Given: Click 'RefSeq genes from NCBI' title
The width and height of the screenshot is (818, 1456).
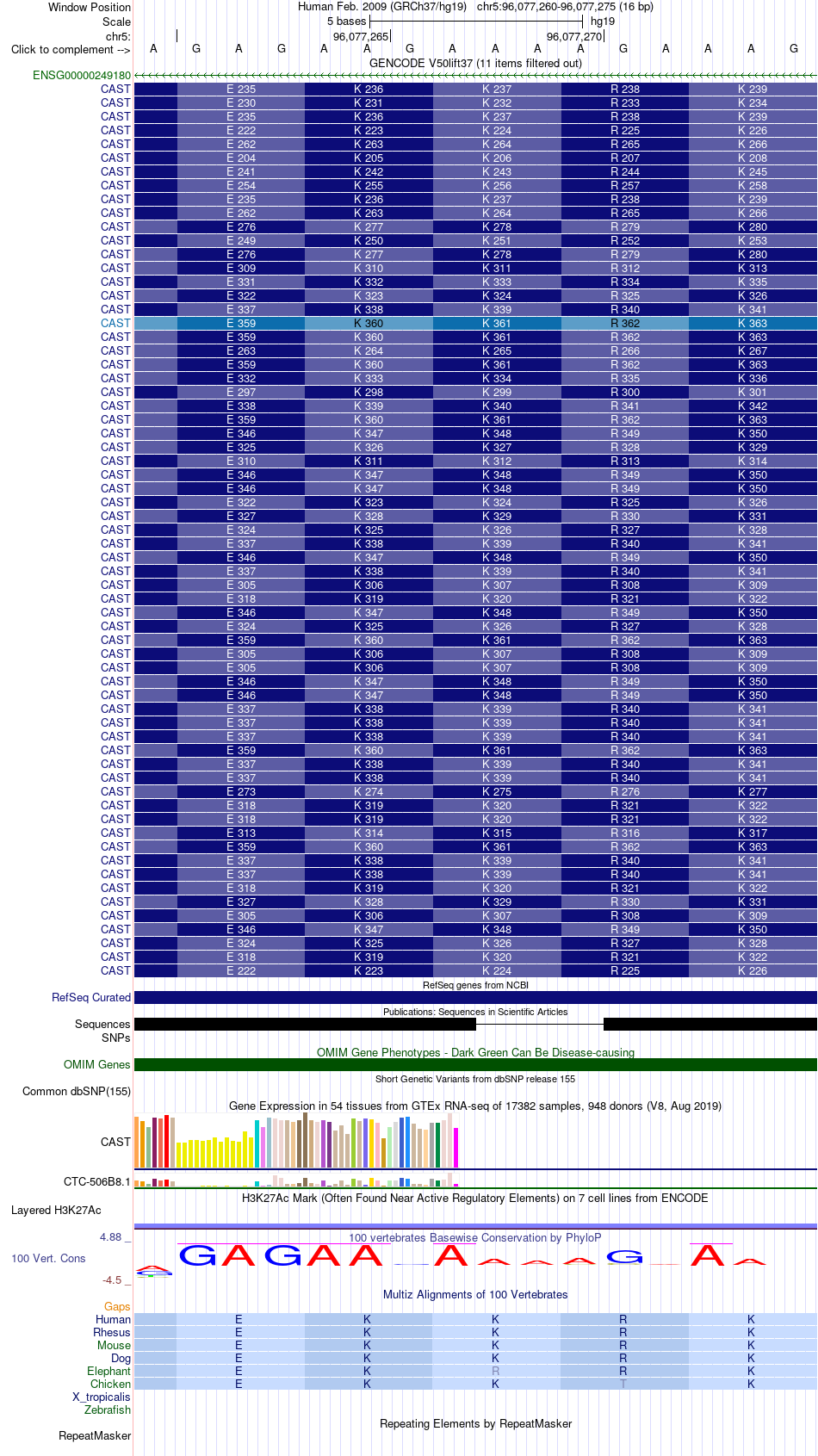Looking at the screenshot, I should 475,985.
